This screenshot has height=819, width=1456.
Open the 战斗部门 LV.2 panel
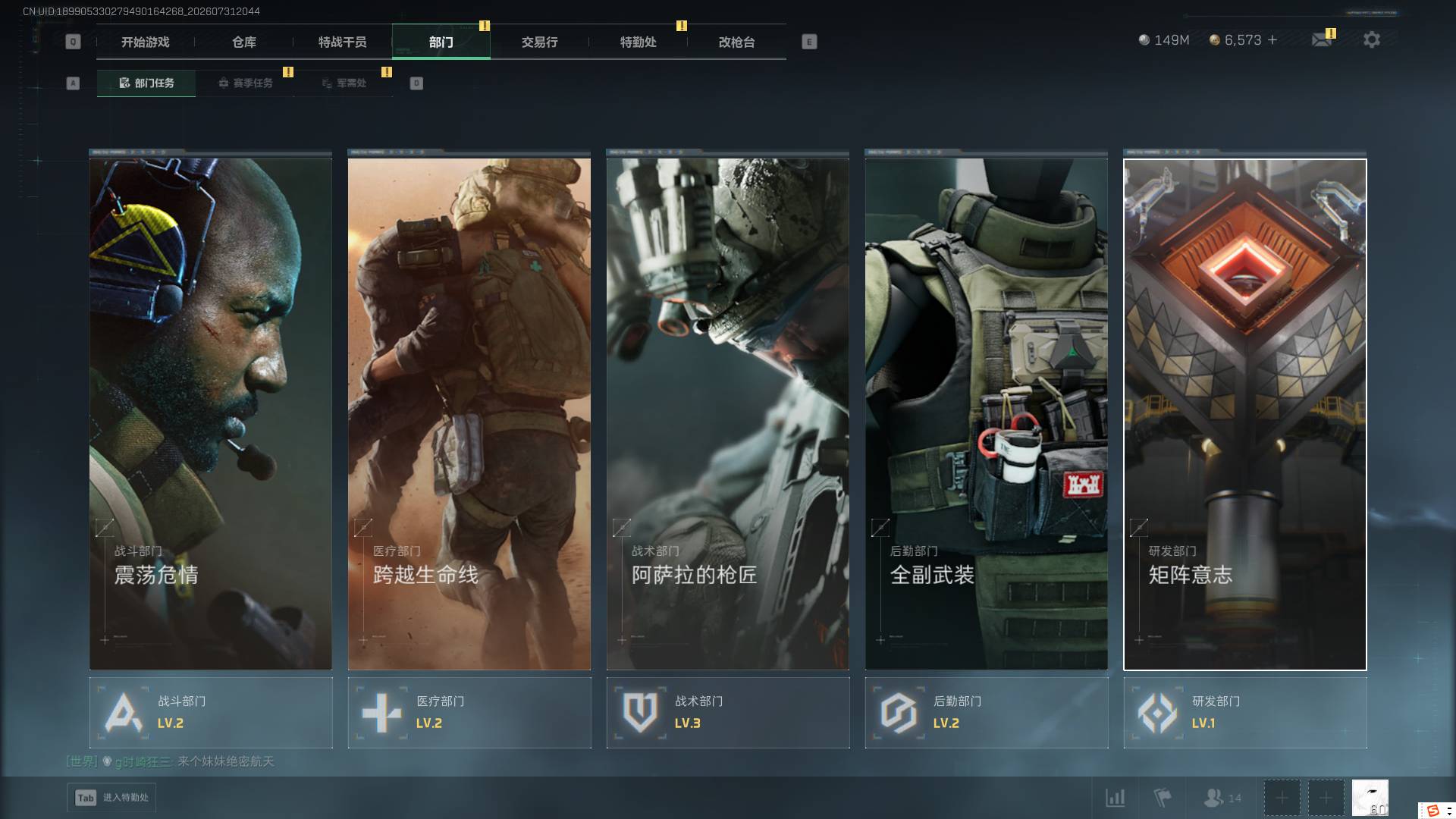coord(211,713)
